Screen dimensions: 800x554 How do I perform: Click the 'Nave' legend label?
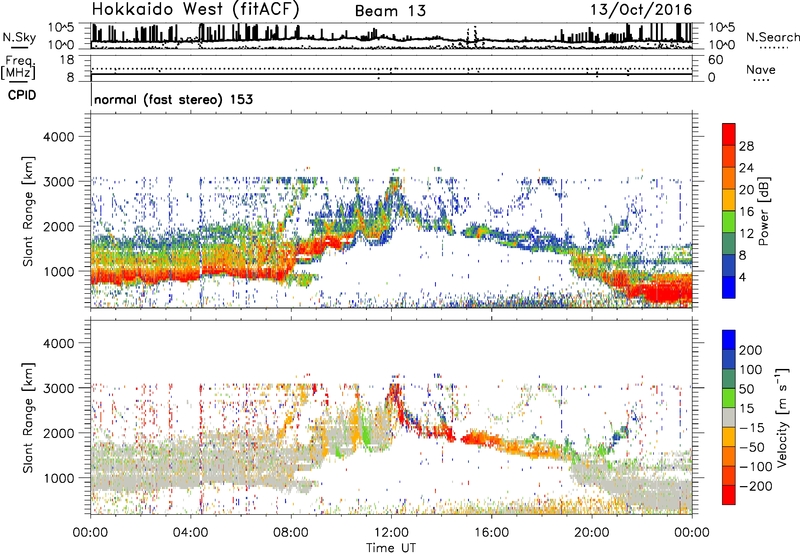click(x=761, y=69)
